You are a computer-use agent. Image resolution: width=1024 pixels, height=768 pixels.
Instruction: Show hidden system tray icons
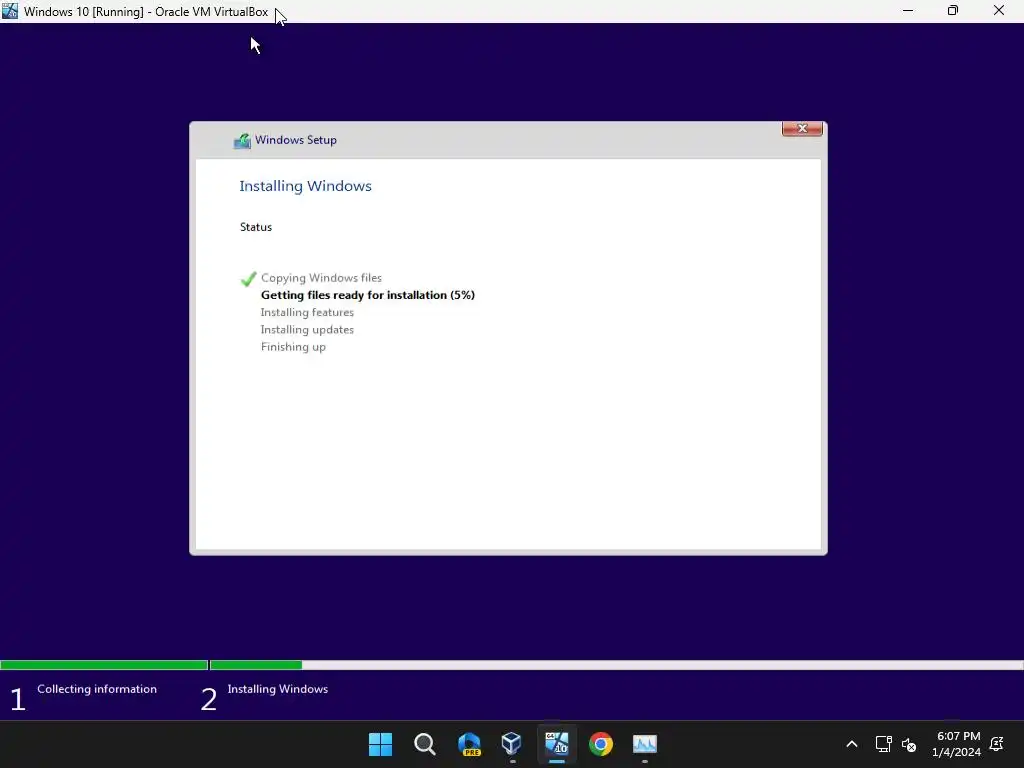(x=852, y=744)
